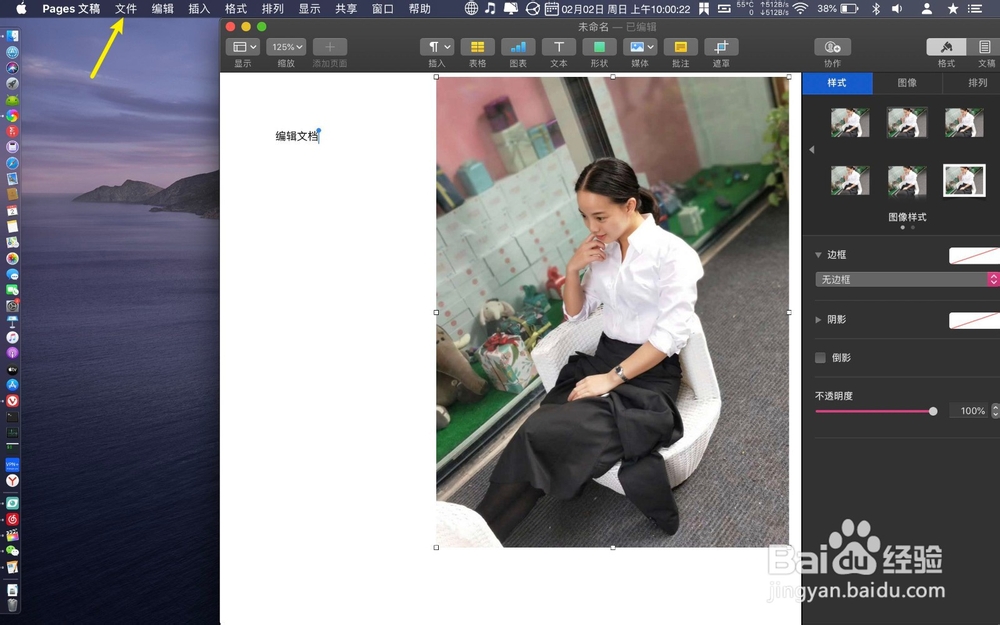
Task: Apply an image mask using 遮罩 icon
Action: click(721, 46)
